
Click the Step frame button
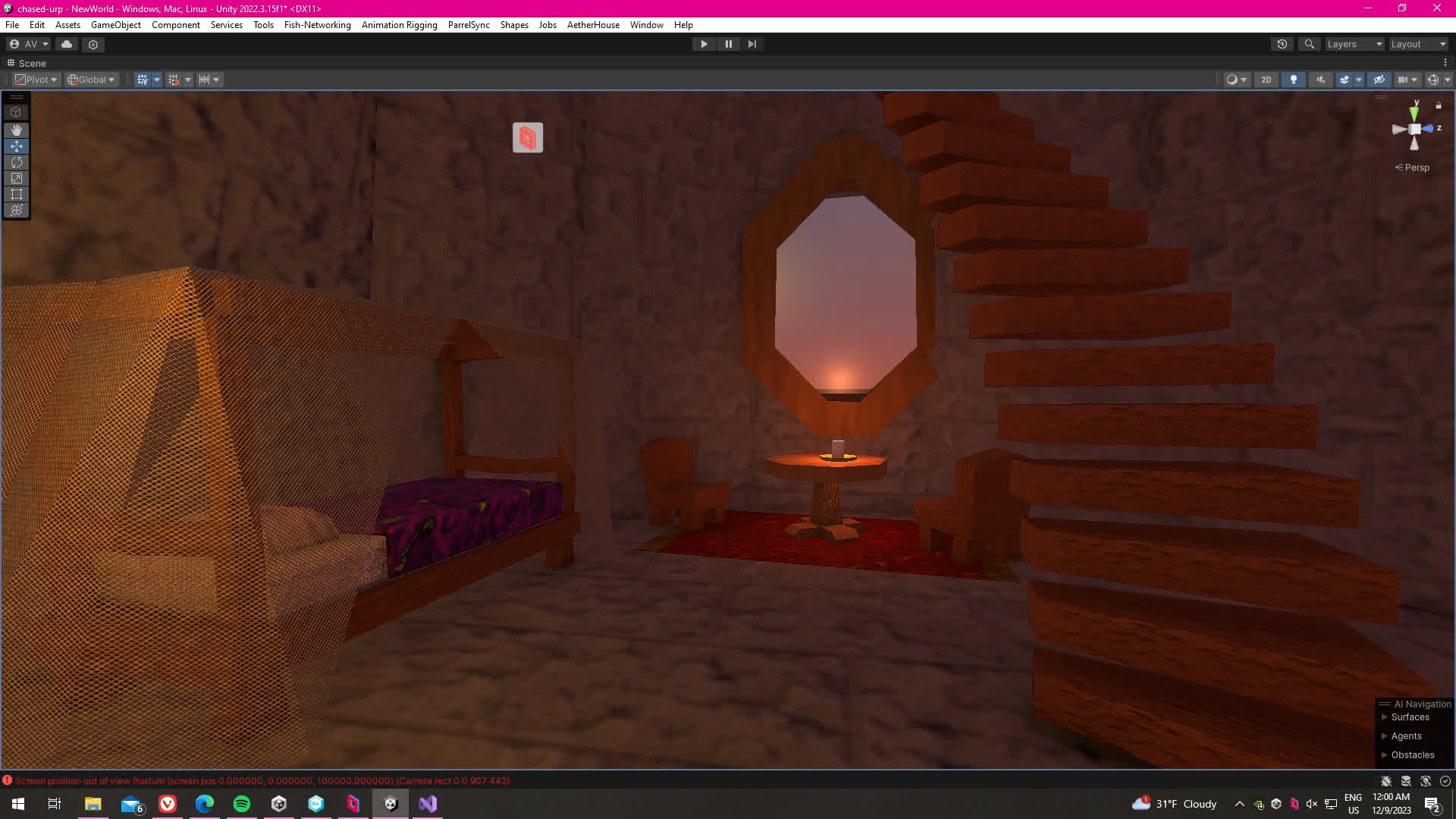pyautogui.click(x=752, y=44)
